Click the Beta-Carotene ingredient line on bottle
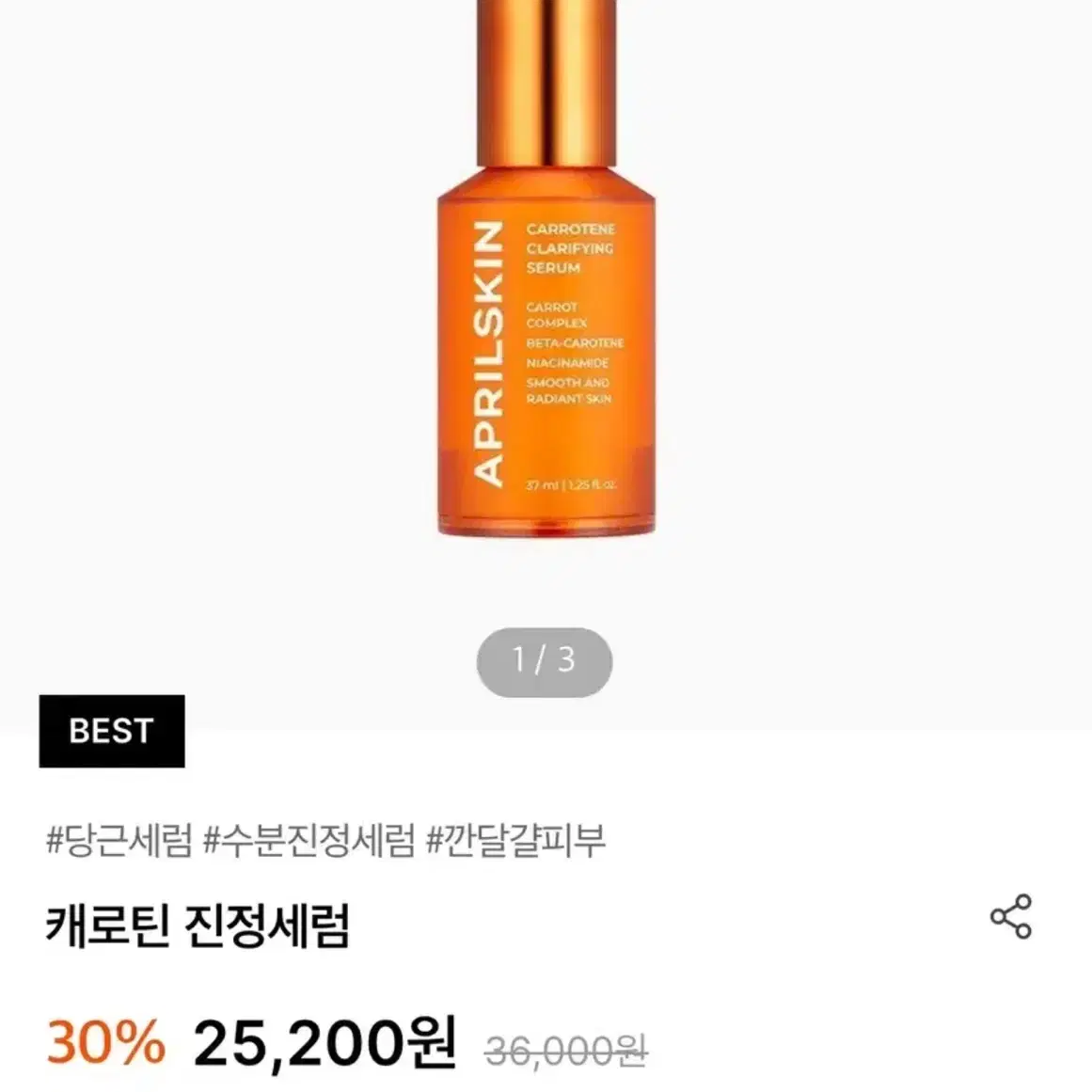Image resolution: width=1092 pixels, height=1092 pixels. pos(575,343)
